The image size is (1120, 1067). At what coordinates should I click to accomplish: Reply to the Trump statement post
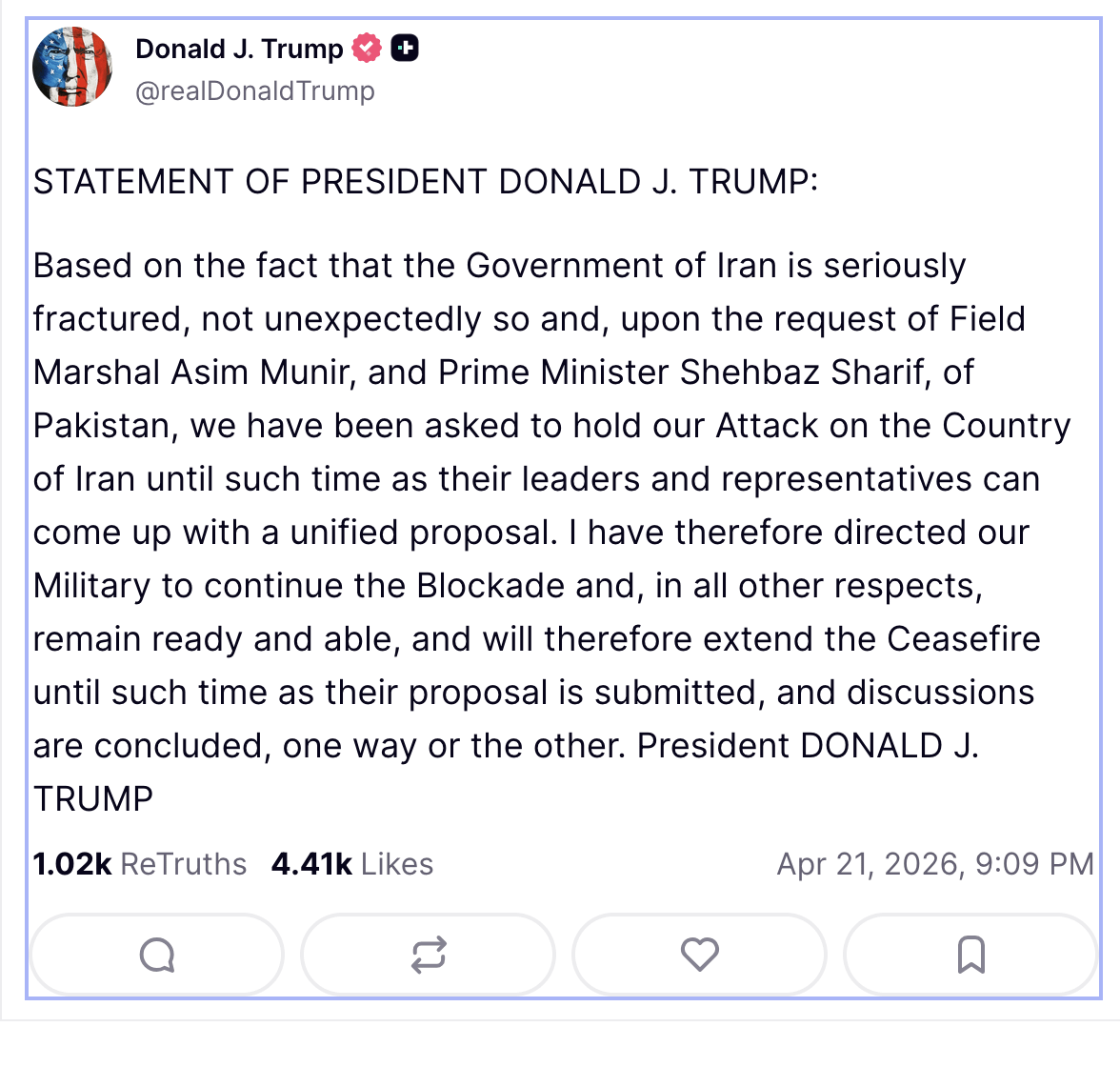click(x=157, y=954)
